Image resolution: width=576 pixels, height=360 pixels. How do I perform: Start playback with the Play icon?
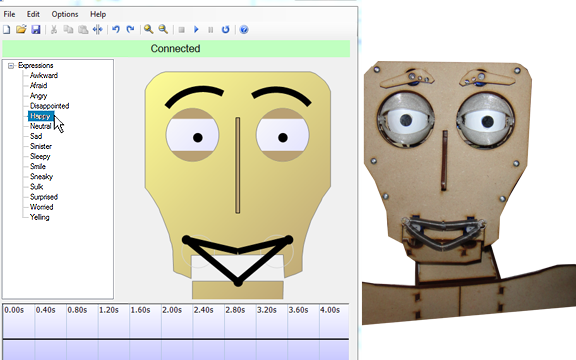(196, 29)
